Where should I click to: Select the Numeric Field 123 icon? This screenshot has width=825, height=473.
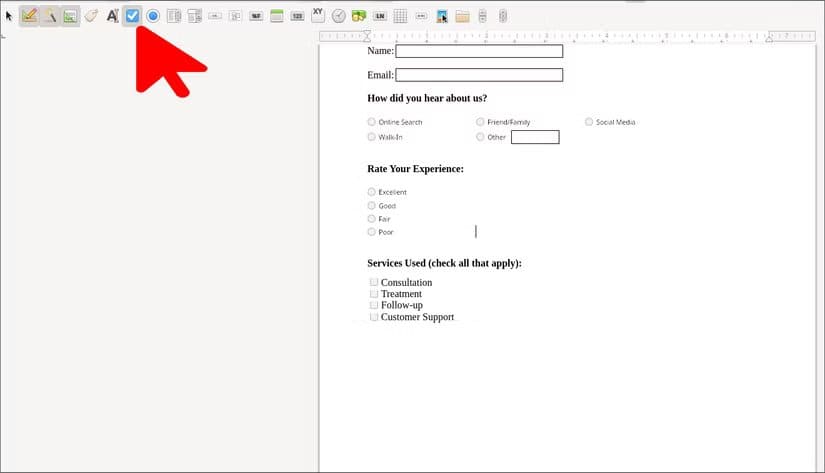coord(297,16)
